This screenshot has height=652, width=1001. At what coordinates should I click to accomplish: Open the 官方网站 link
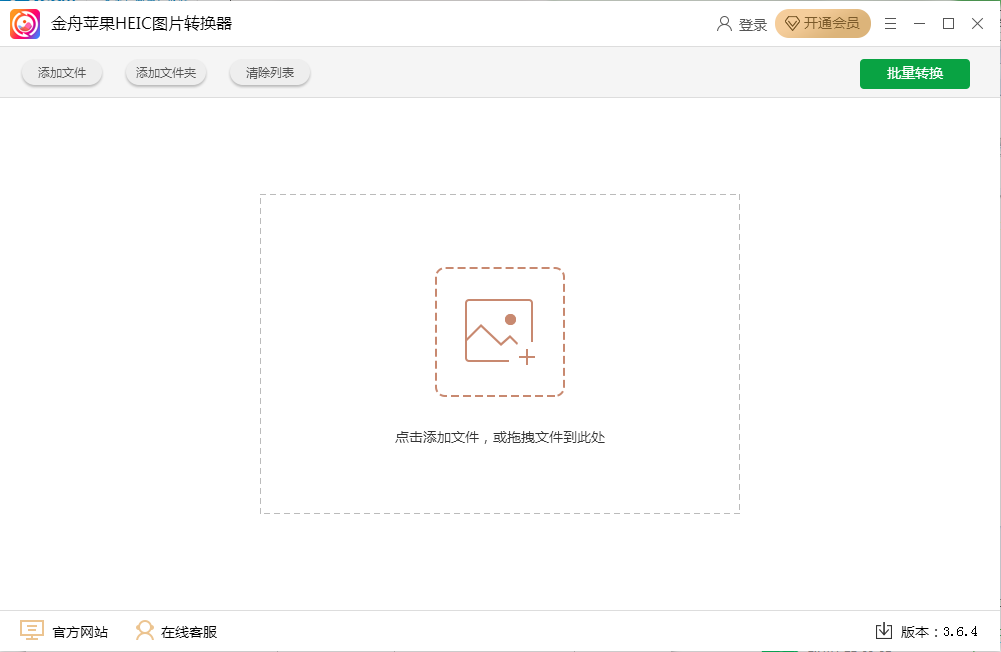click(80, 632)
